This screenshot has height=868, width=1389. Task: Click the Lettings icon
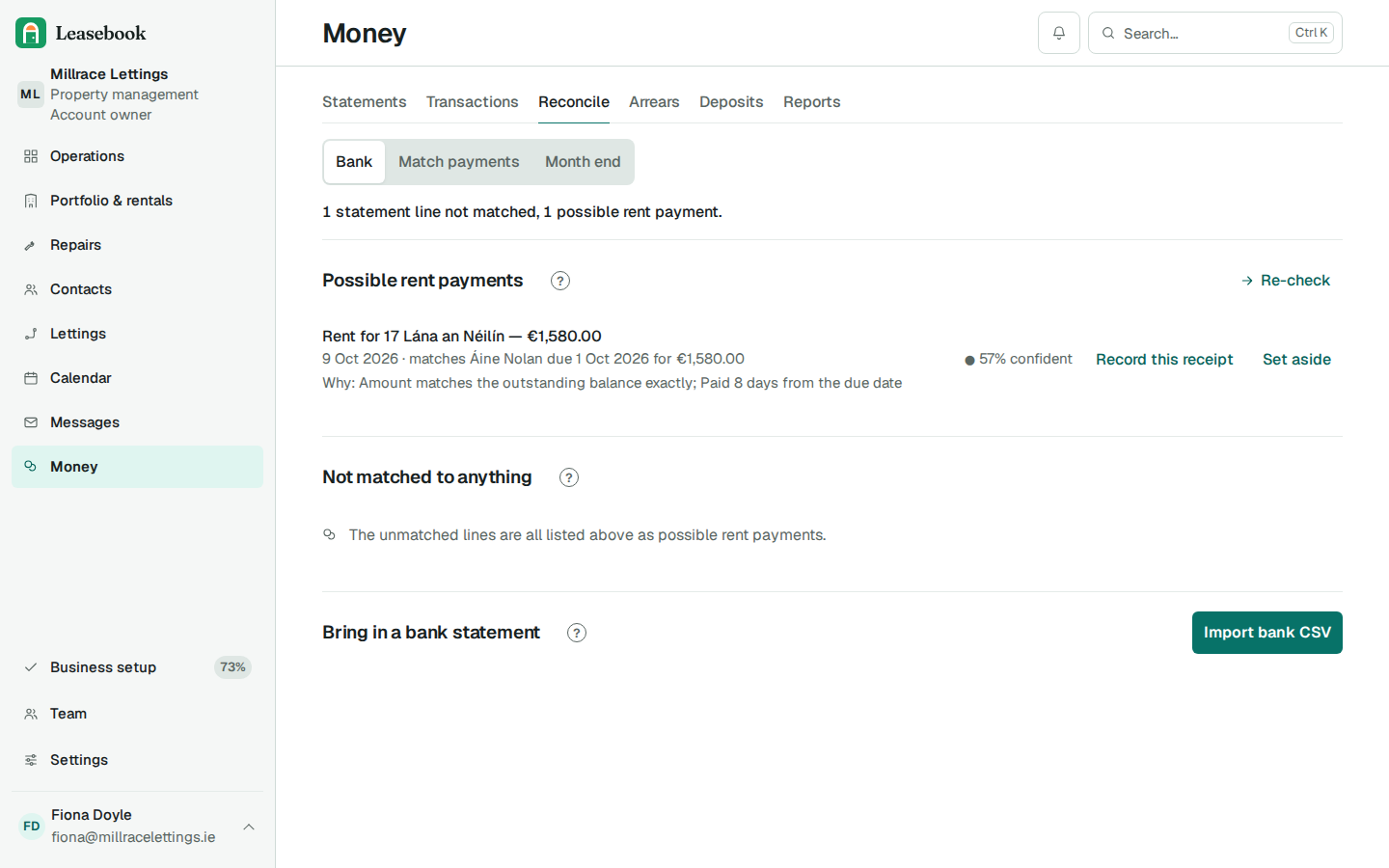31,334
